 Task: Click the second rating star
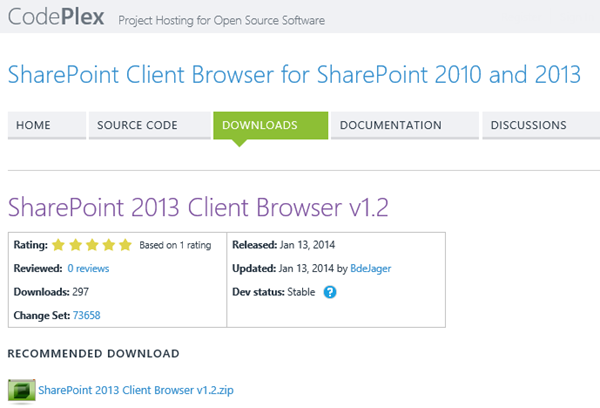pyautogui.click(x=75, y=245)
